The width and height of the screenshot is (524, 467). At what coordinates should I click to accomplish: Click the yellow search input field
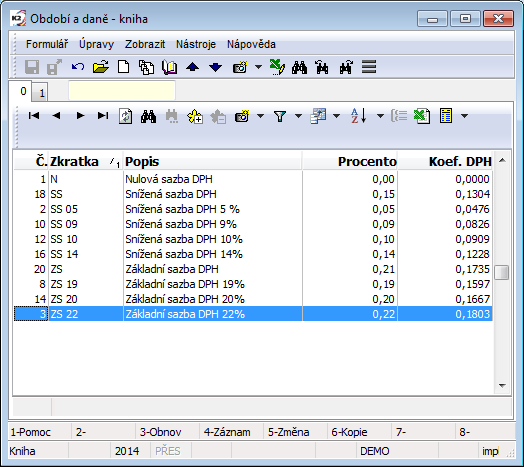pyautogui.click(x=122, y=90)
